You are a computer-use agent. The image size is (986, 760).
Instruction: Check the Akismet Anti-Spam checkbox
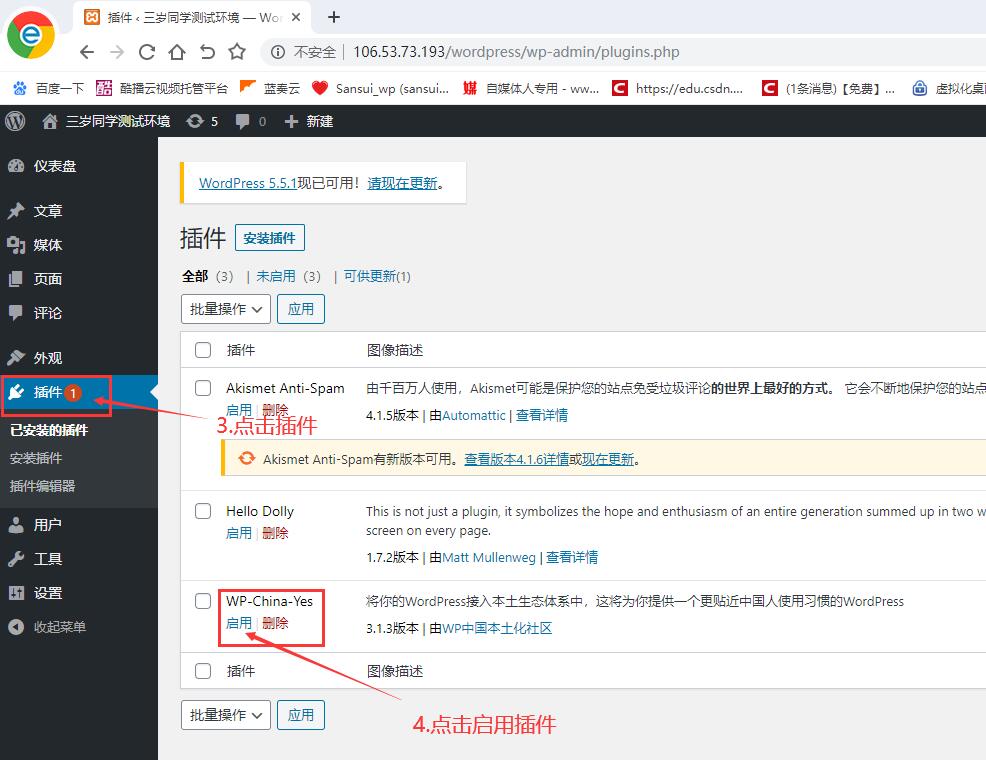coord(203,388)
